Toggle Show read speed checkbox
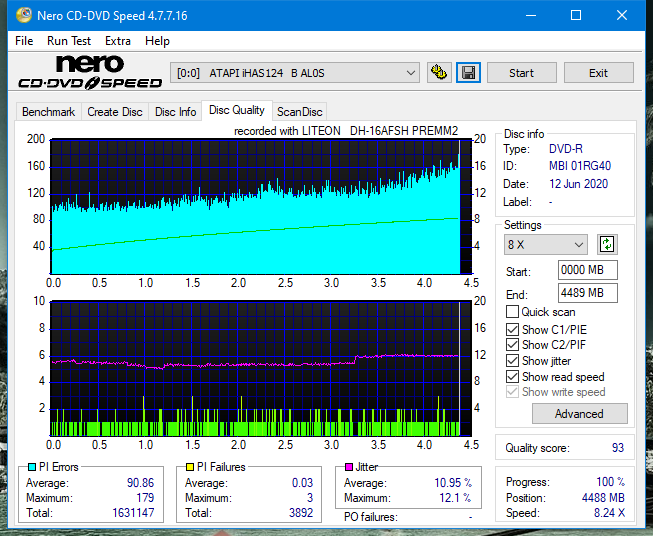Viewport: 653px width, 536px height. point(512,376)
